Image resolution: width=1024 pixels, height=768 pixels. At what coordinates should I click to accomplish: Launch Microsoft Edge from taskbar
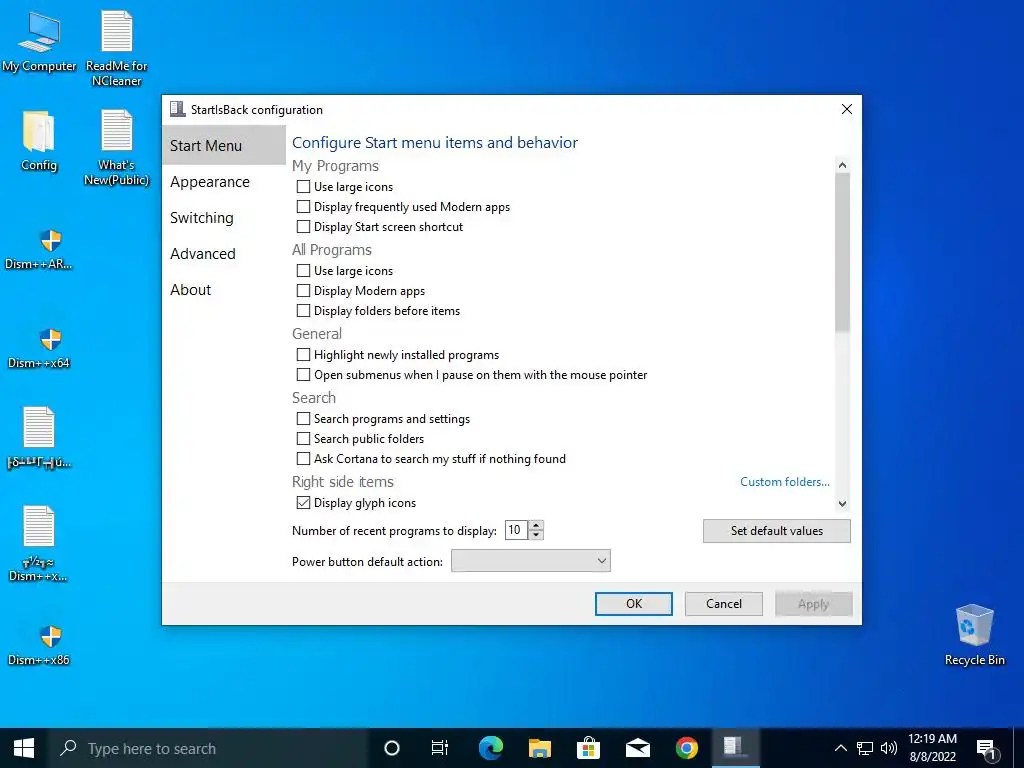coord(490,748)
